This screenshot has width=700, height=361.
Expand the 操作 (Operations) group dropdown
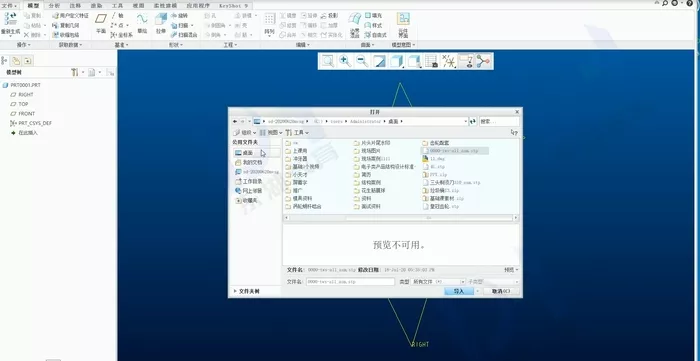24,45
